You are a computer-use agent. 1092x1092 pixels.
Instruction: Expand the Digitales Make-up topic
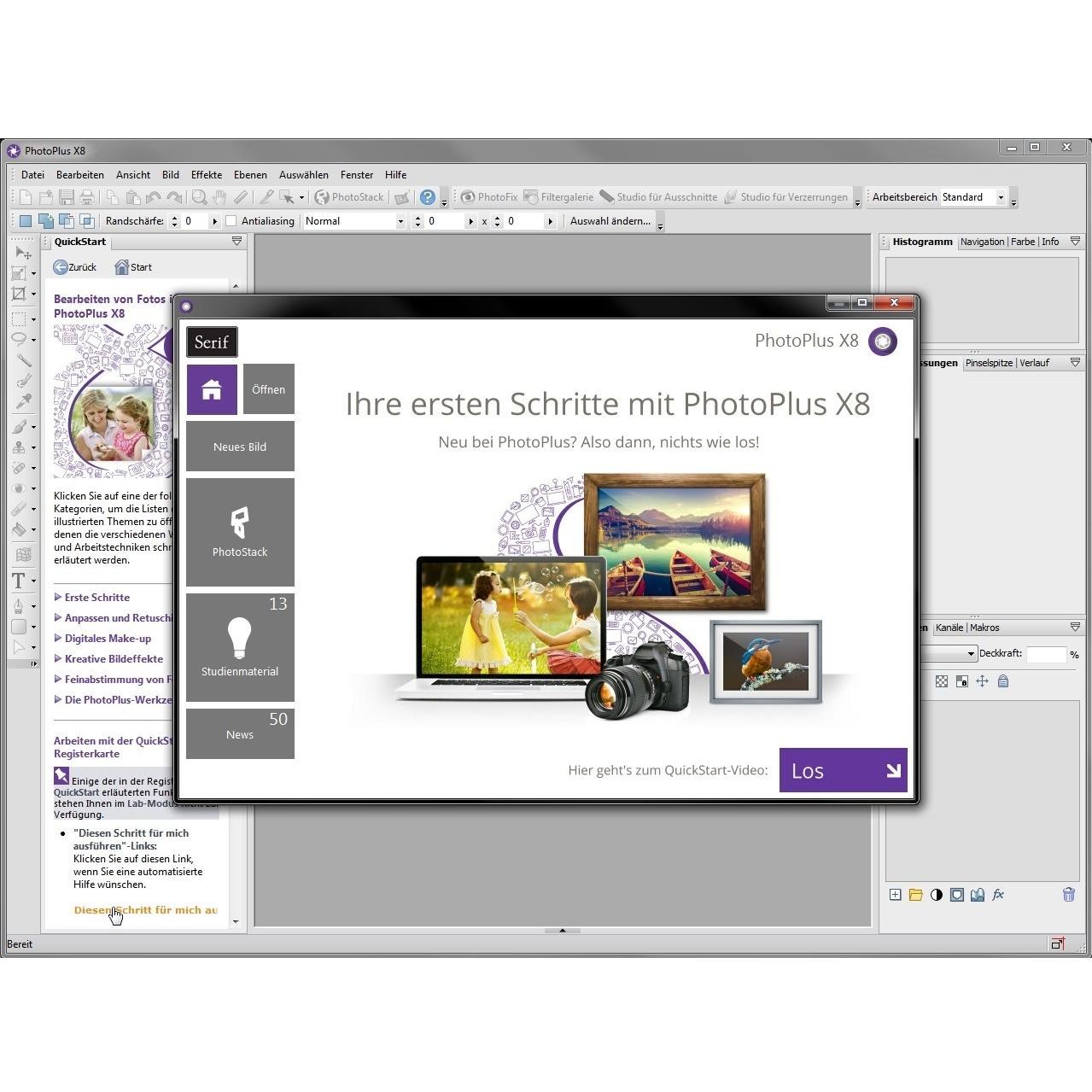coord(102,639)
